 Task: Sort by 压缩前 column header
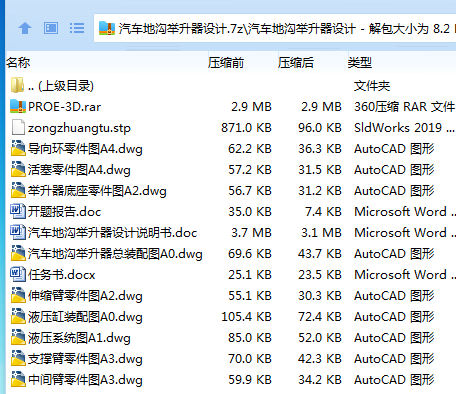click(x=226, y=62)
